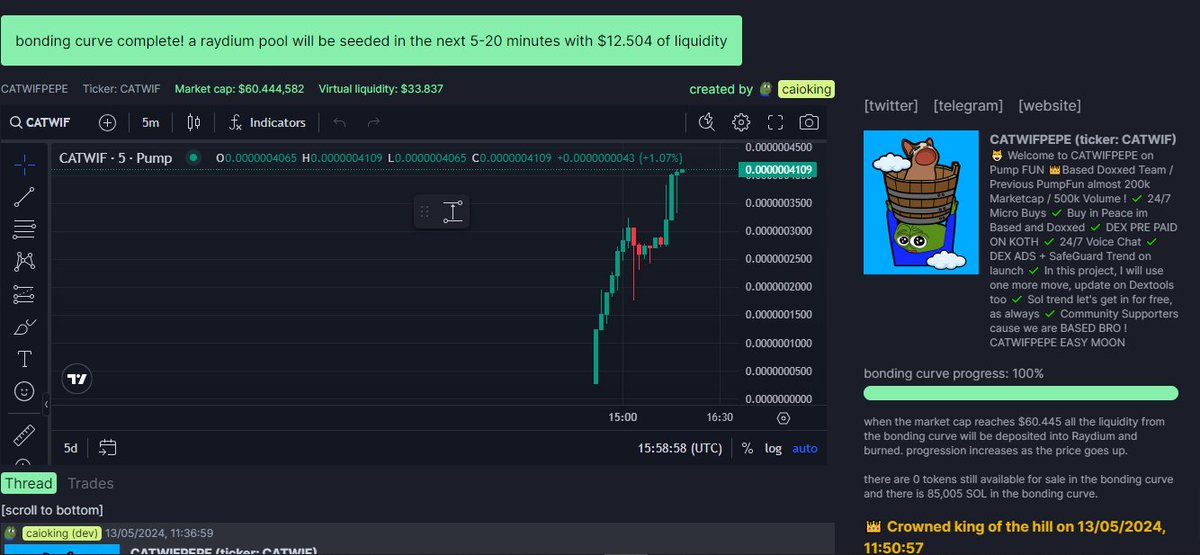Click the CATWIF · 5 · Pump chart legend title
Screen dimensions: 1200x555
coord(115,157)
